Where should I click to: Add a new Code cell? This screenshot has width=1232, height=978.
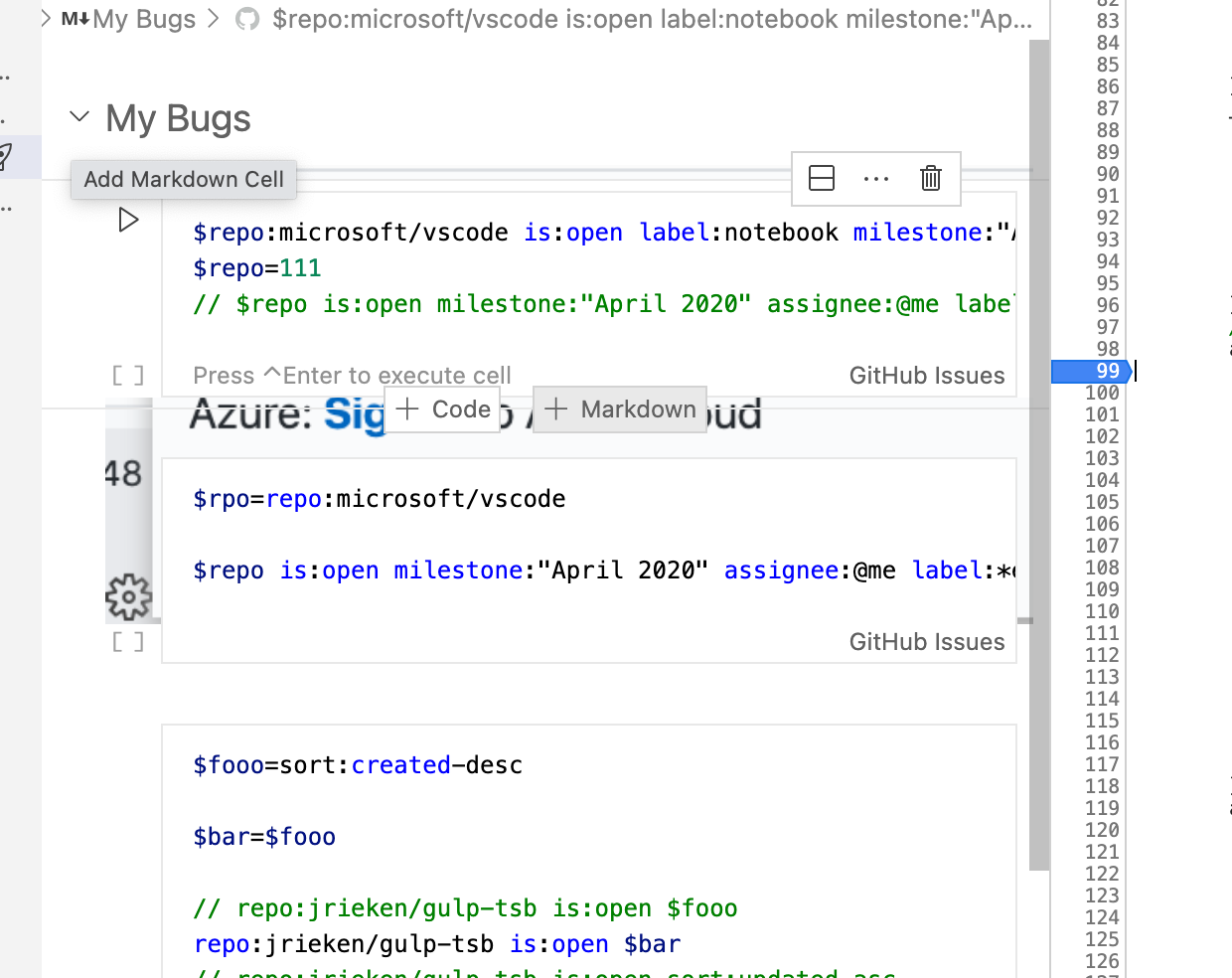click(443, 409)
